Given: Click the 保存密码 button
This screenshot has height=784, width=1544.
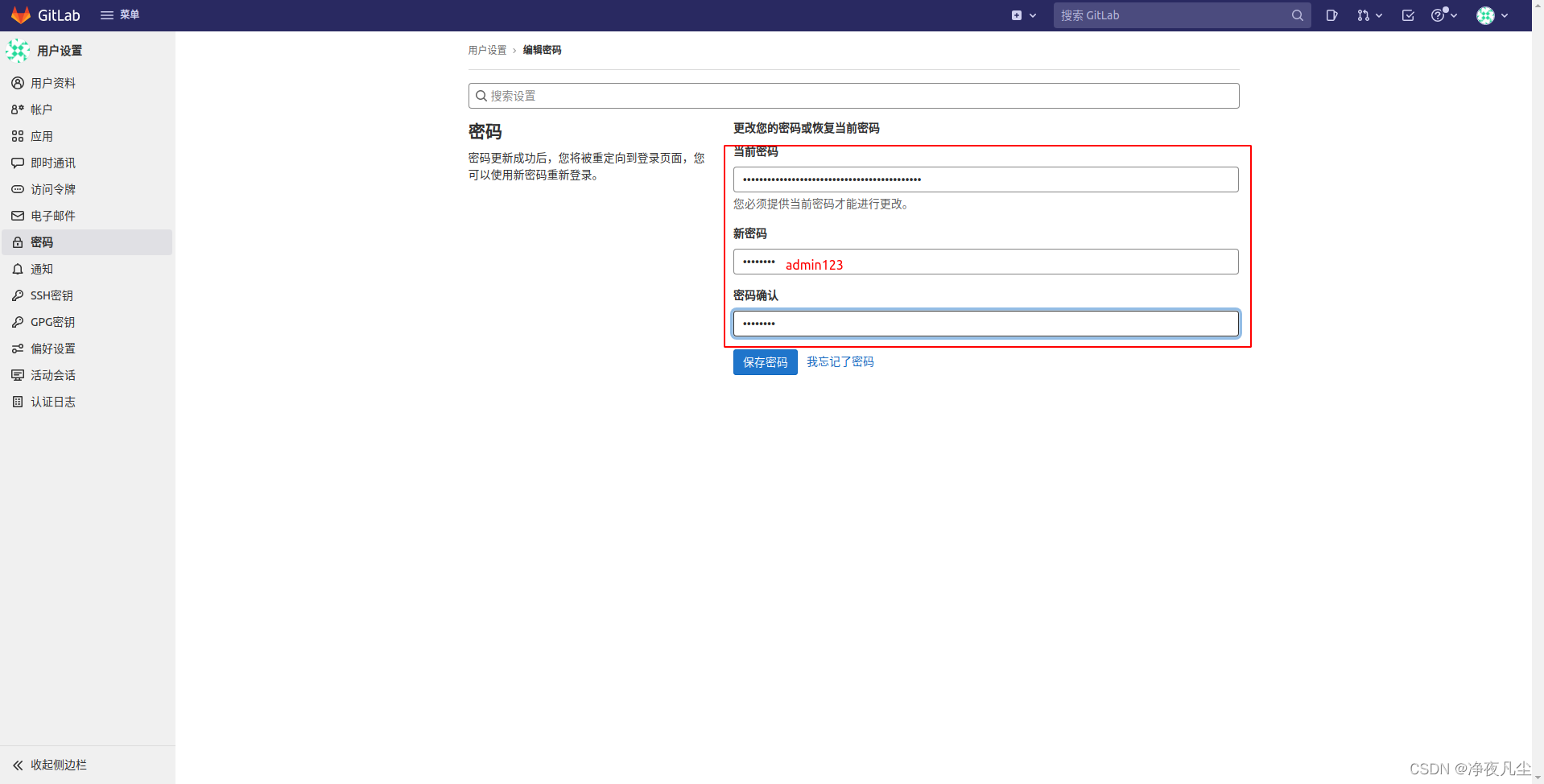Looking at the screenshot, I should pos(765,362).
